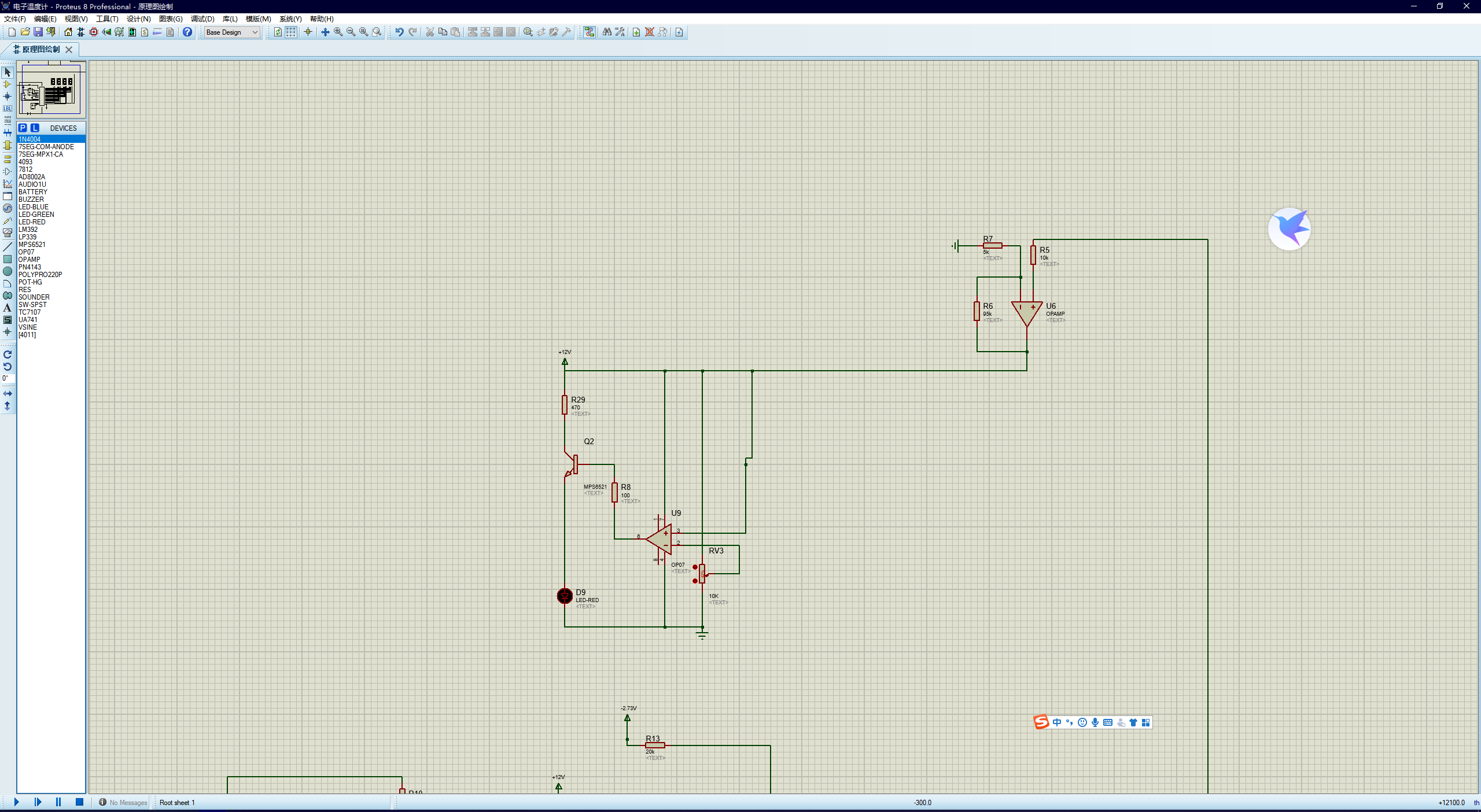Viewport: 1481px width, 812px height.
Task: Click the P pick devices button
Action: click(23, 128)
